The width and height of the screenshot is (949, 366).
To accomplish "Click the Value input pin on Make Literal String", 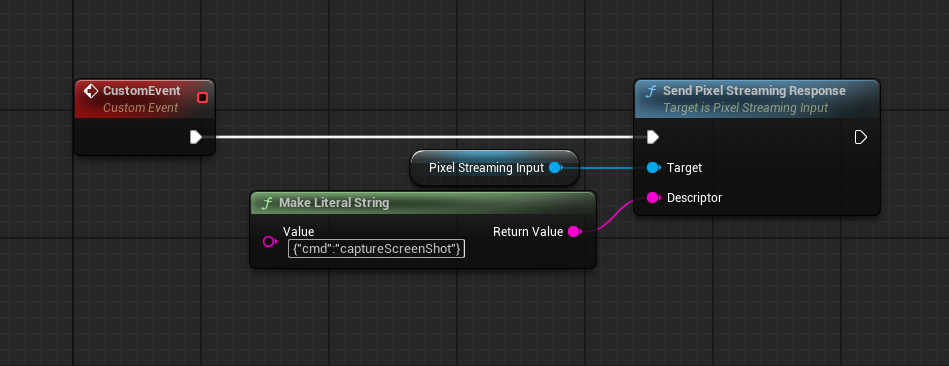I will coord(269,241).
